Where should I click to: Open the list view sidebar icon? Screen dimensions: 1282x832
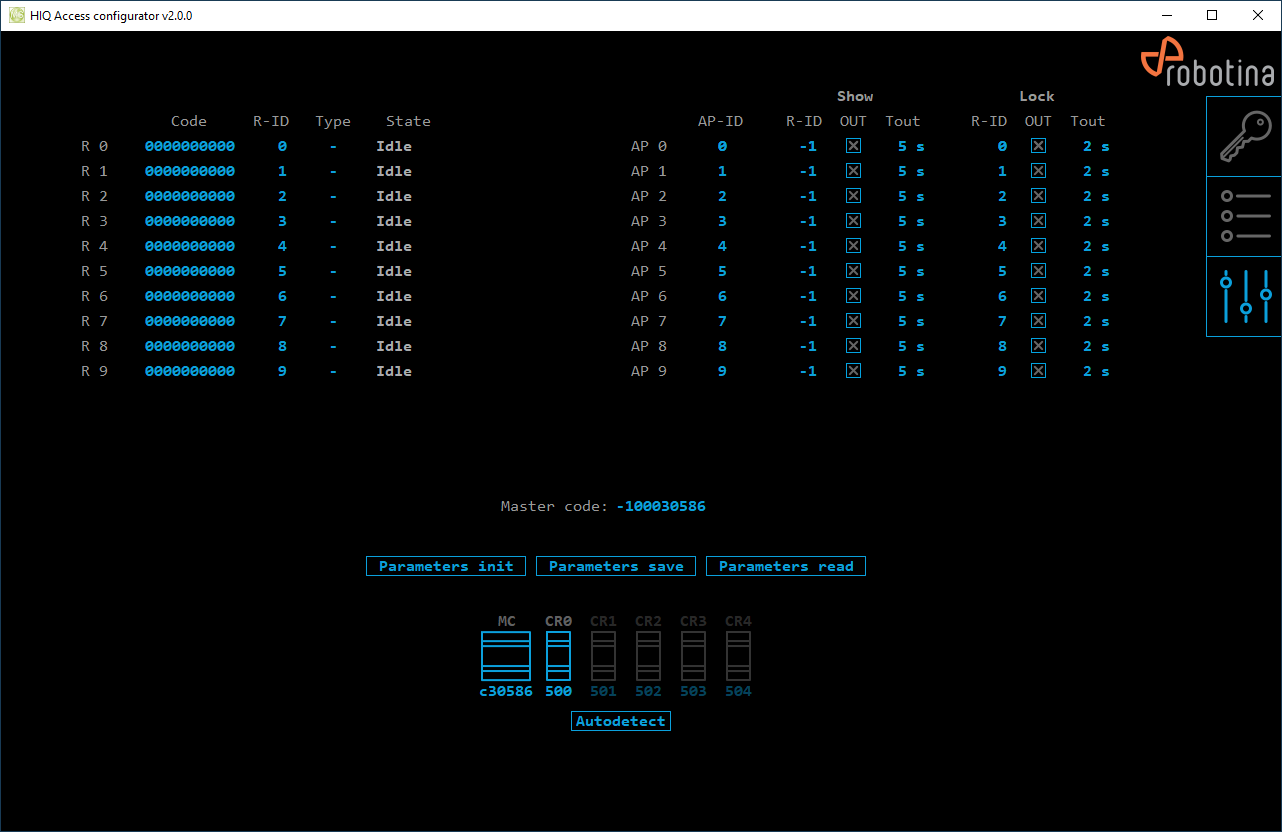click(1244, 217)
